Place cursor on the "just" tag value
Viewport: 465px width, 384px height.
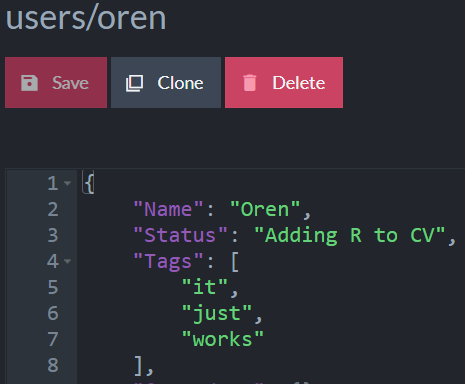(x=217, y=313)
